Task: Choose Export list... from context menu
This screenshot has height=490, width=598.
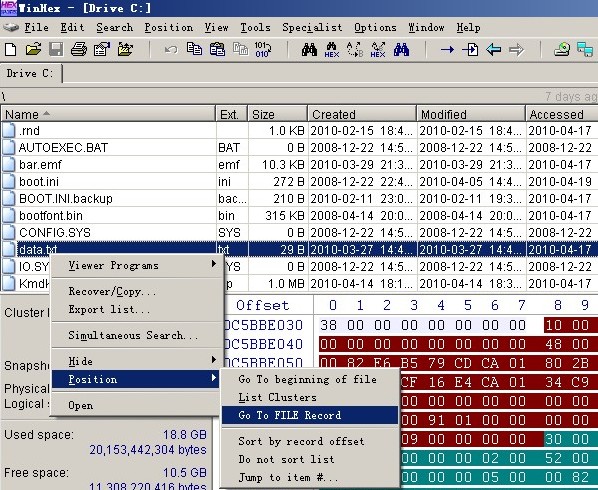Action: tap(137, 309)
